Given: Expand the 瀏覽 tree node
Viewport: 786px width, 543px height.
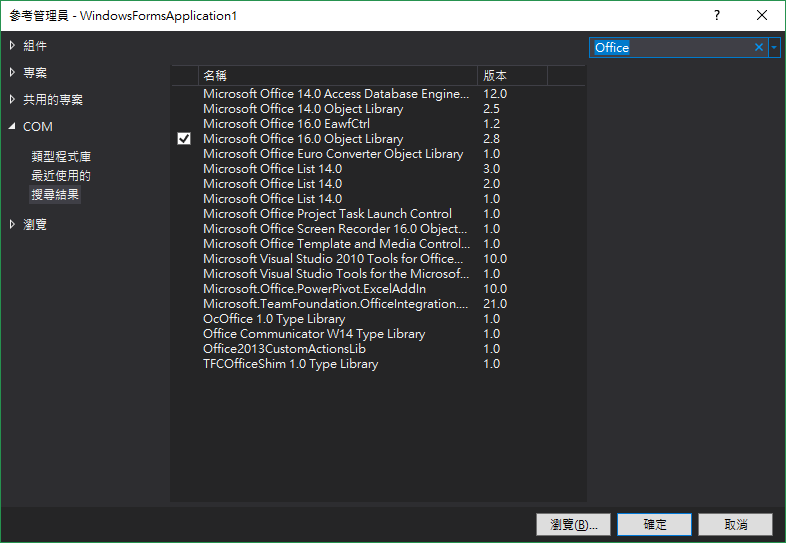Looking at the screenshot, I should pos(12,225).
